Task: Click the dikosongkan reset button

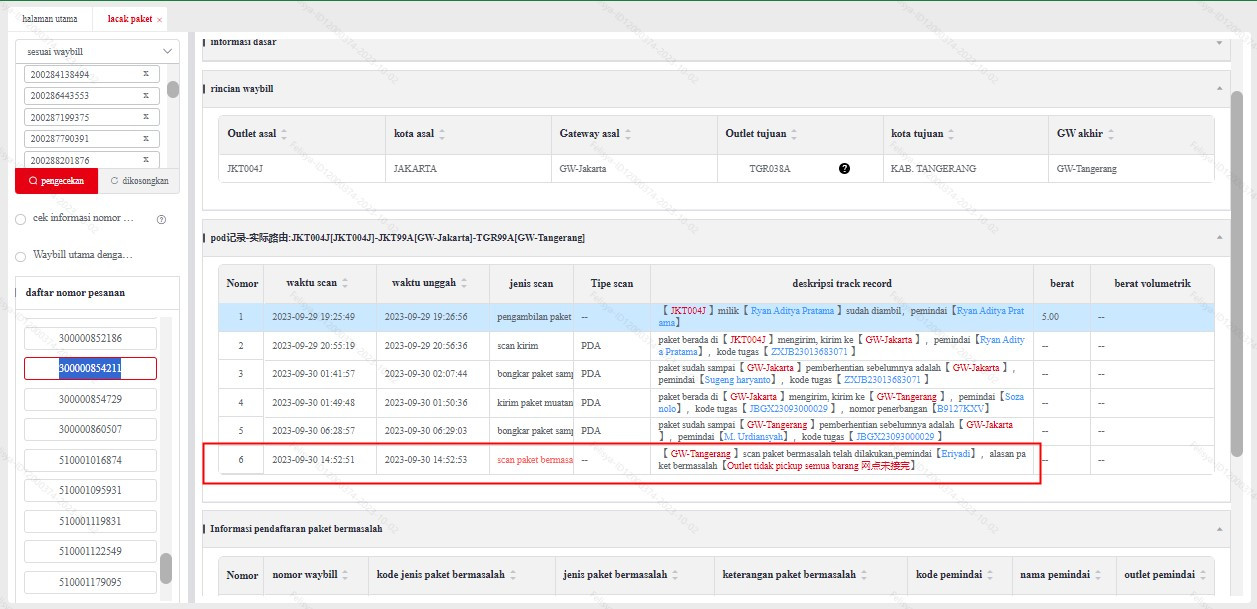Action: point(139,181)
